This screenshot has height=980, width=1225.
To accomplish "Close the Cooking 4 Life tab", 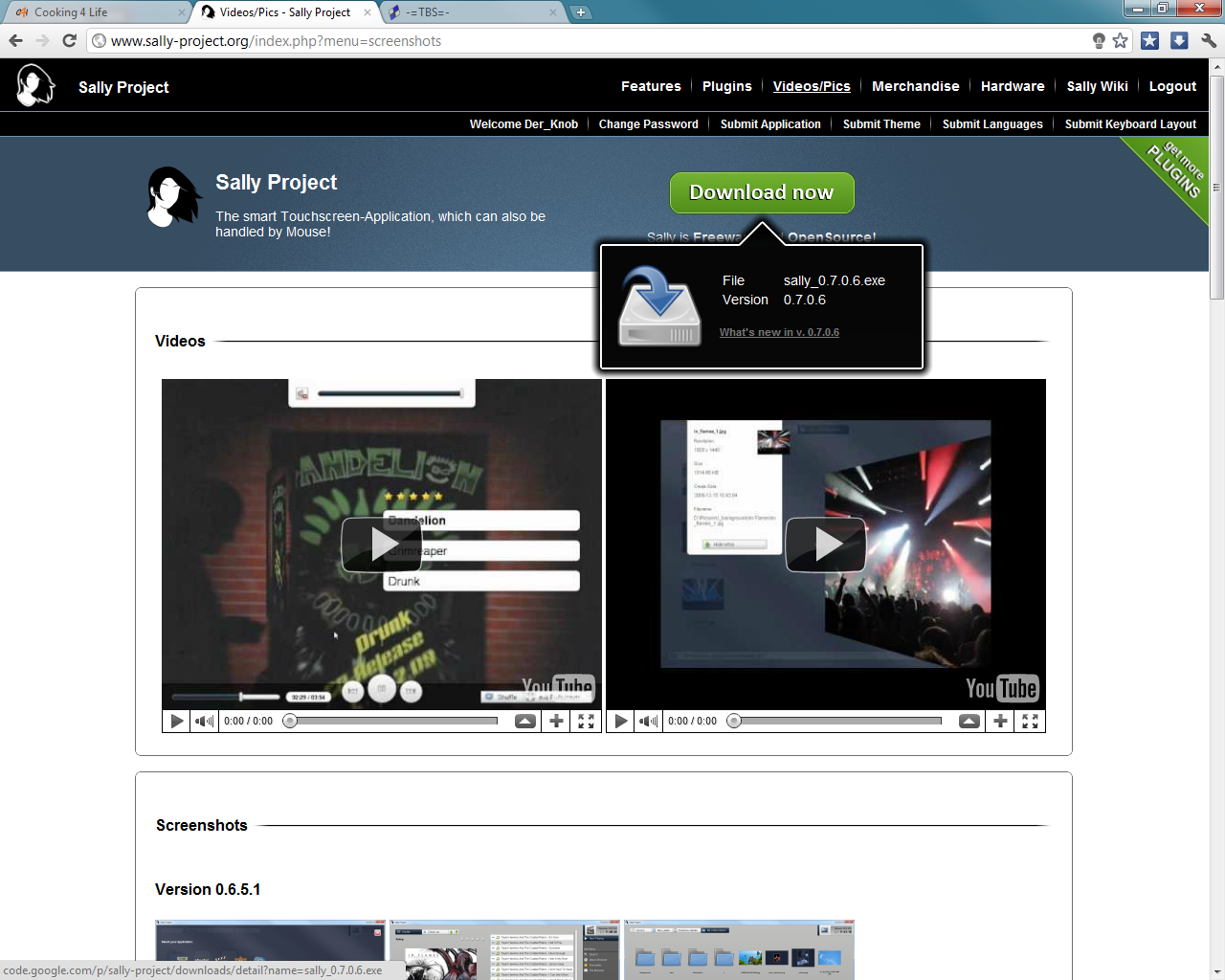I will [x=182, y=12].
